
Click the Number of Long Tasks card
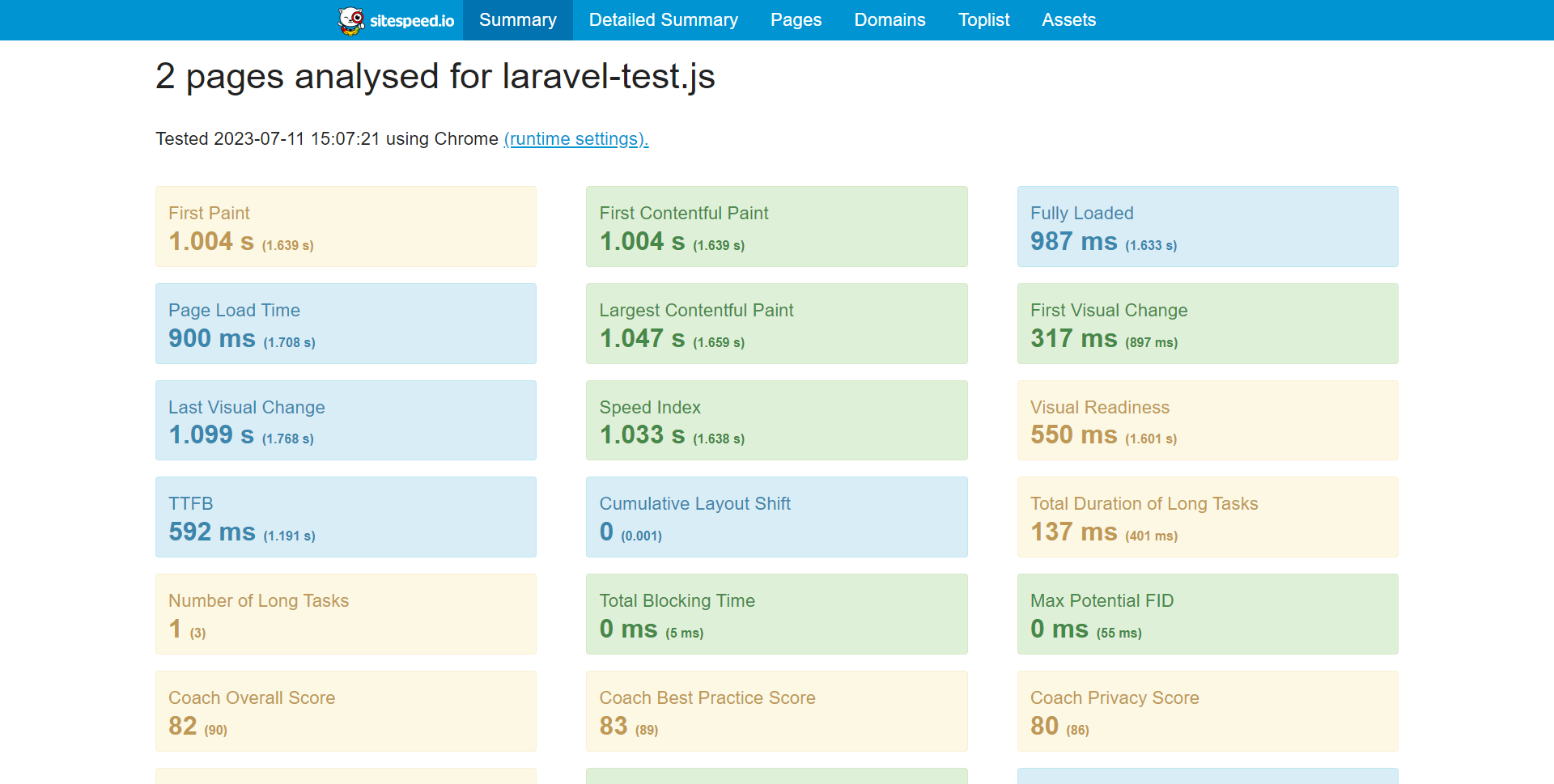coord(346,614)
